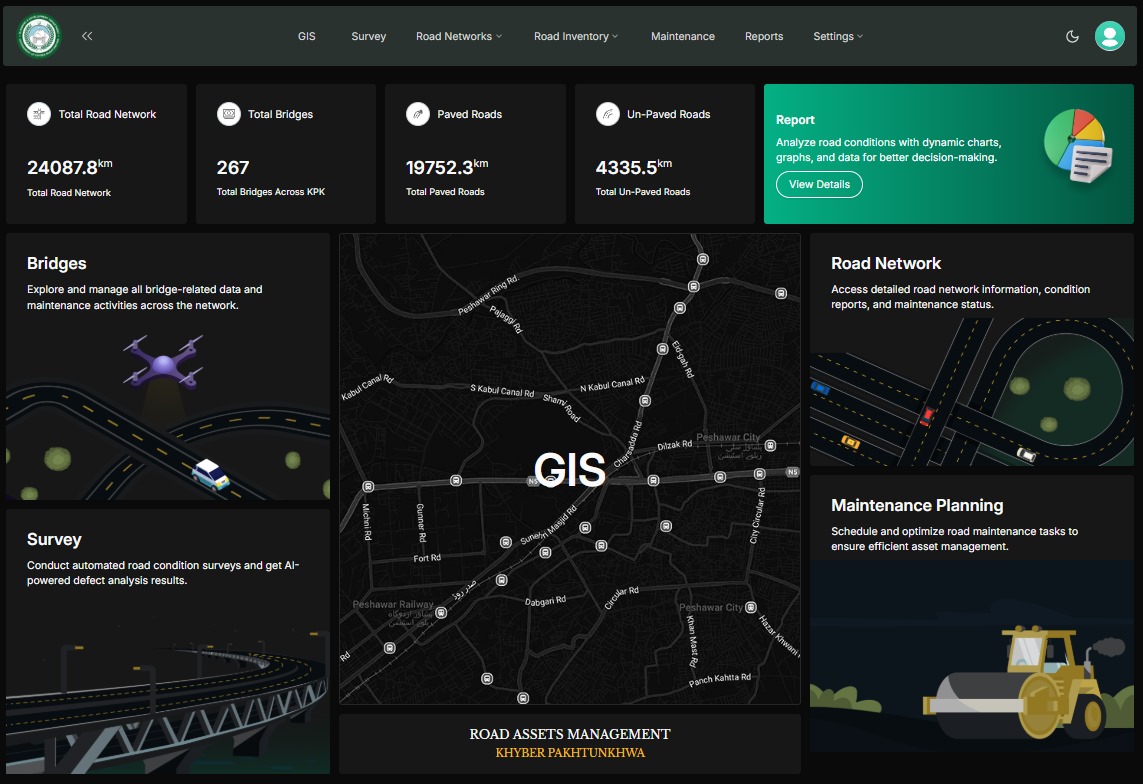1143x784 pixels.
Task: Click the 267 bridges value
Action: coord(233,168)
